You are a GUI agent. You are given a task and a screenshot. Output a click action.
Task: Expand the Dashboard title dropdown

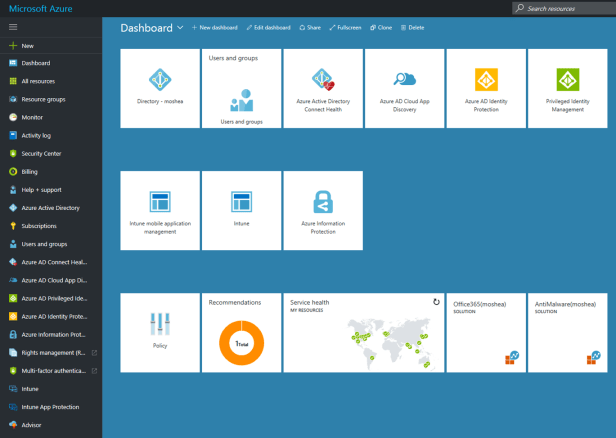[x=181, y=28]
